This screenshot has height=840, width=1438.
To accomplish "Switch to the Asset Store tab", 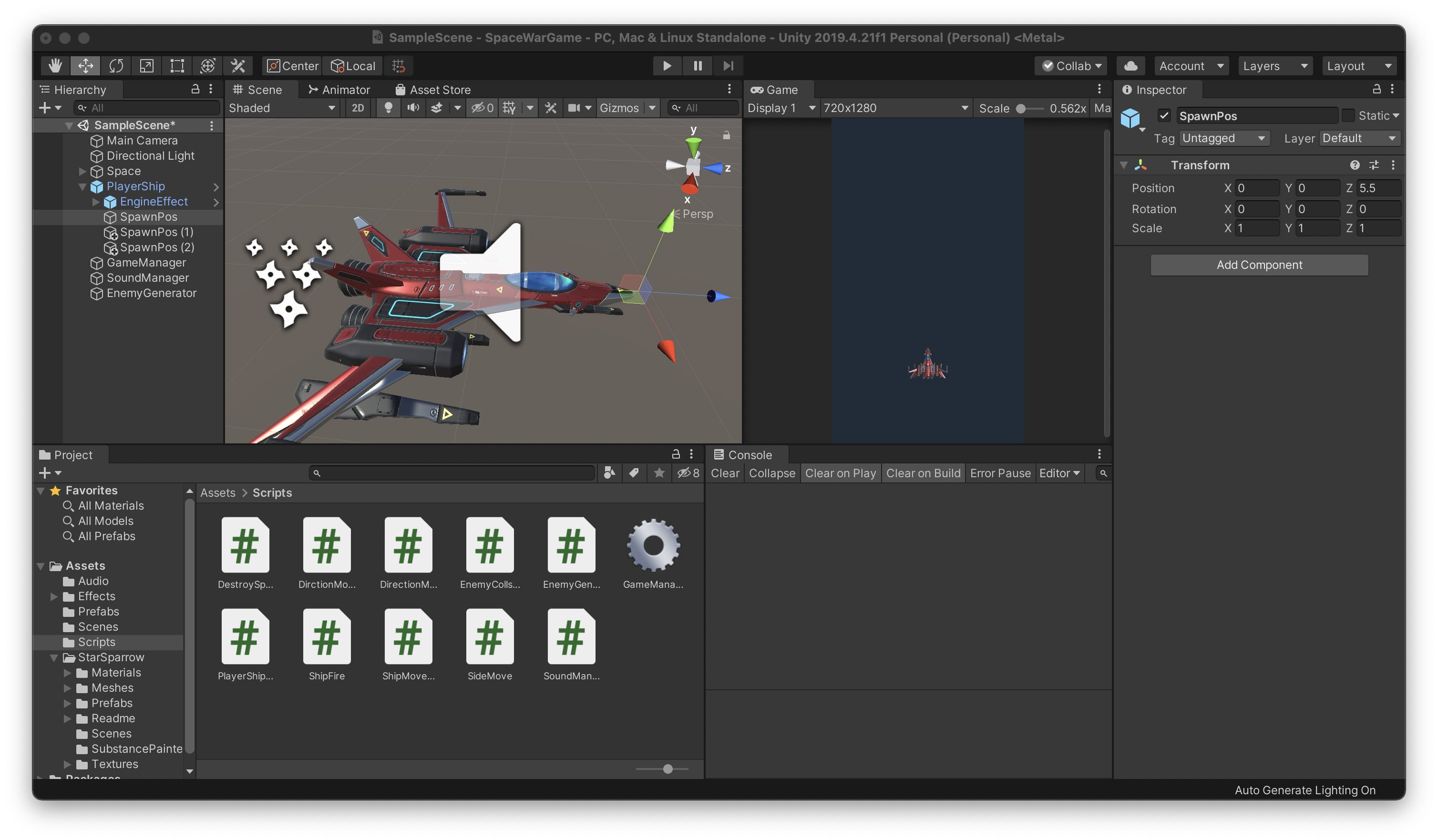I will [x=433, y=90].
